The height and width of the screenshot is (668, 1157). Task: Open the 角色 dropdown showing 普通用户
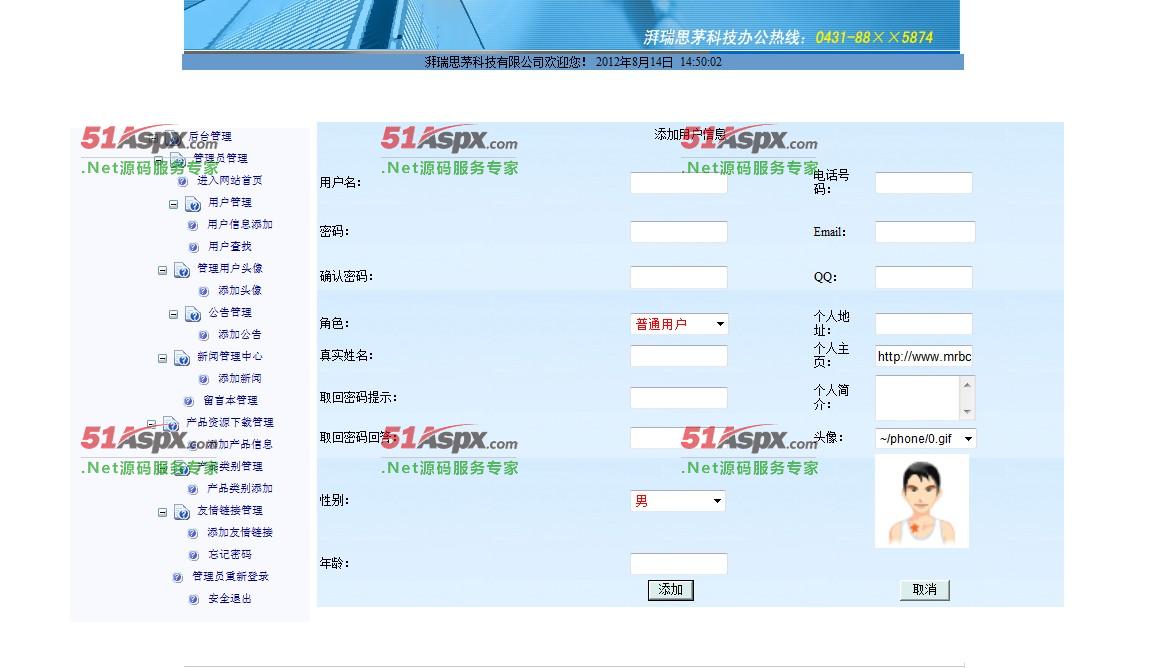pos(679,324)
